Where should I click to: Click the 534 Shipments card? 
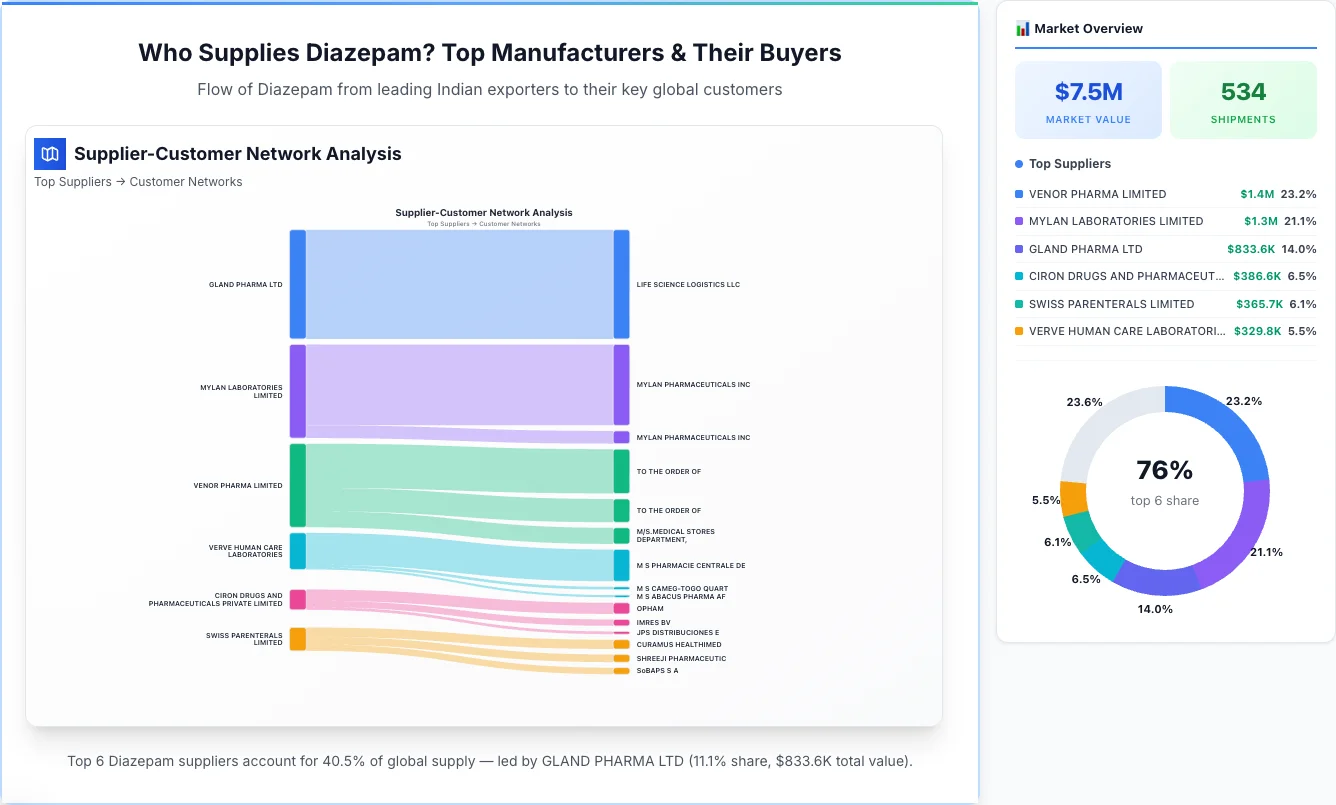(x=1243, y=99)
